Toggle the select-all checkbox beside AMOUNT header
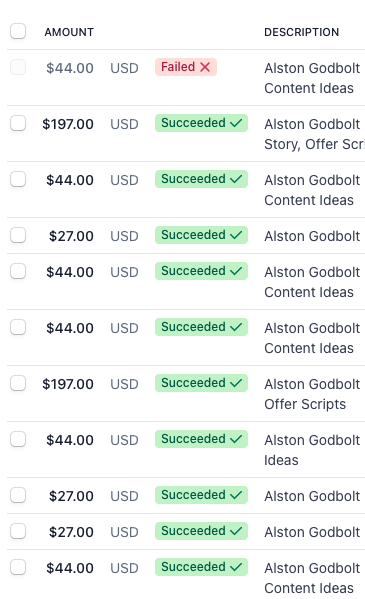365x599 pixels. coord(18,31)
